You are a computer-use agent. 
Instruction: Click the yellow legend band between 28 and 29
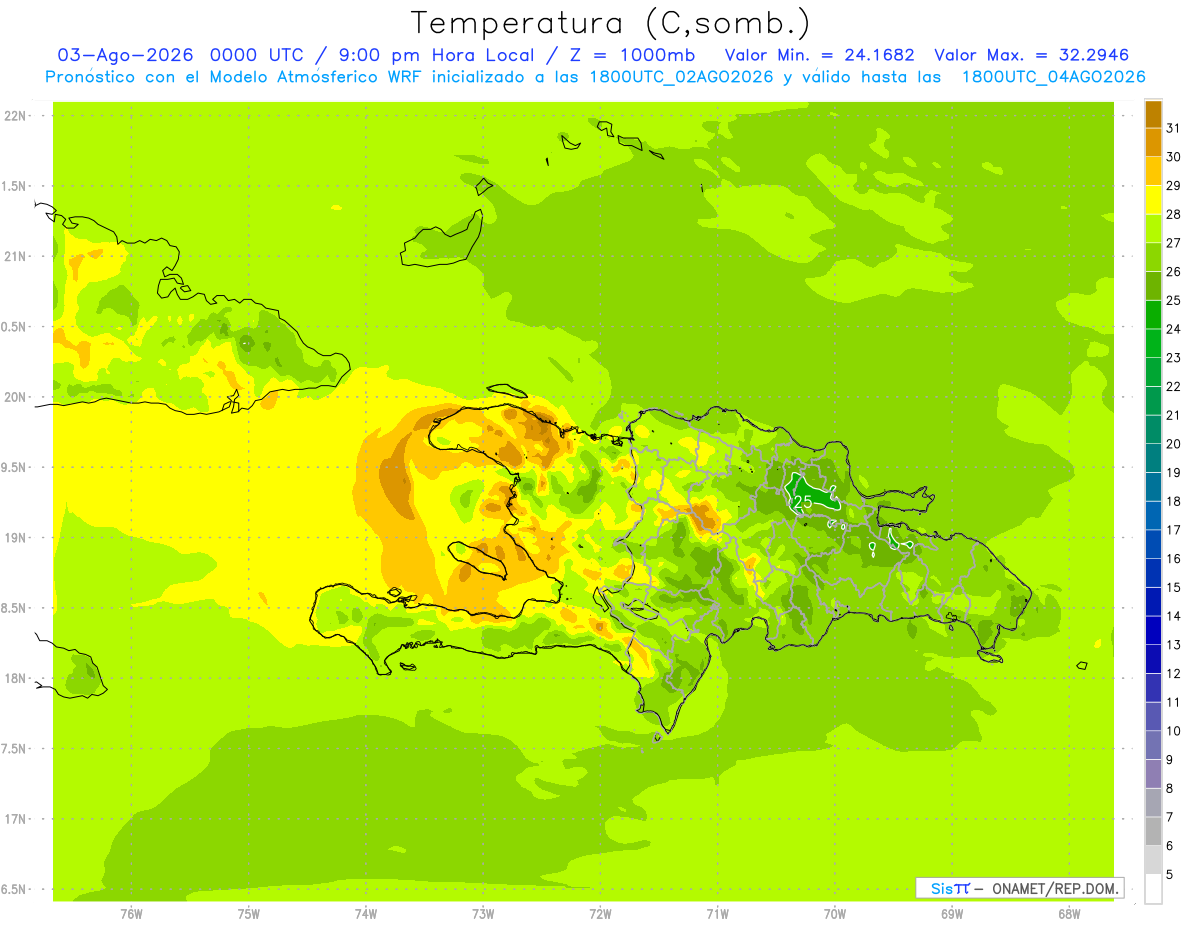(x=1153, y=199)
